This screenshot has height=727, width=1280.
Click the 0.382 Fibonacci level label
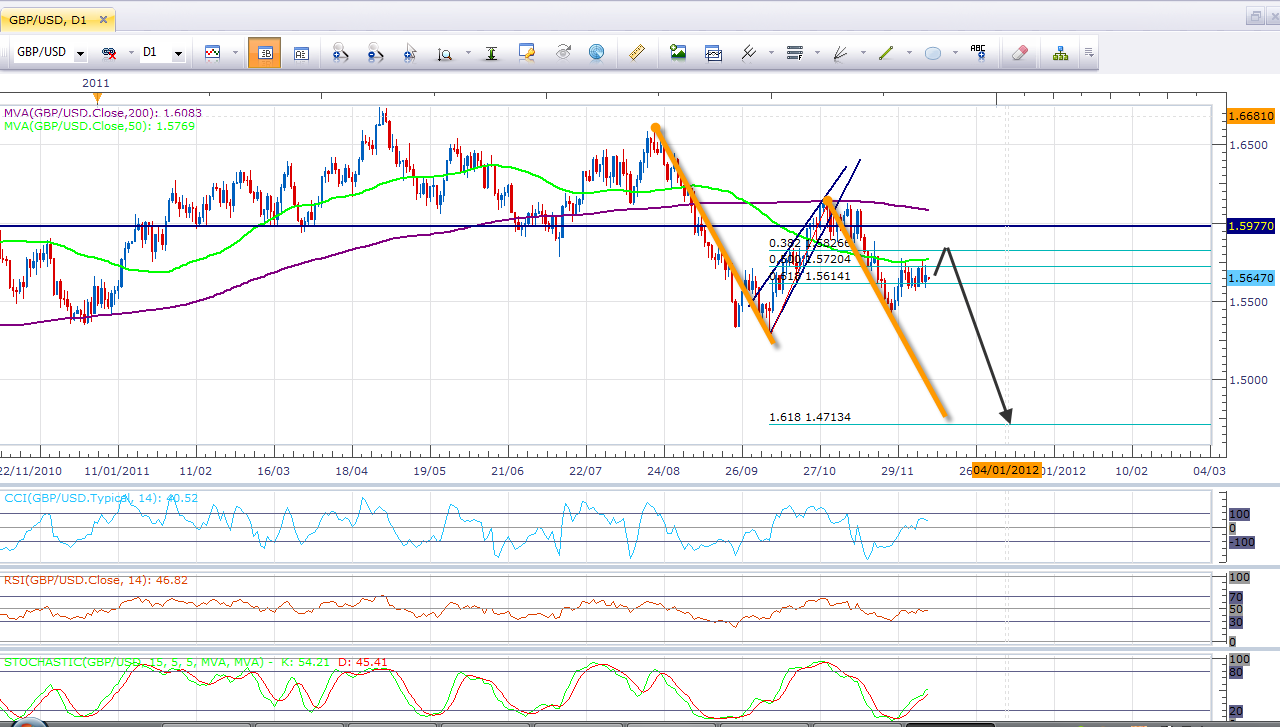(x=810, y=243)
